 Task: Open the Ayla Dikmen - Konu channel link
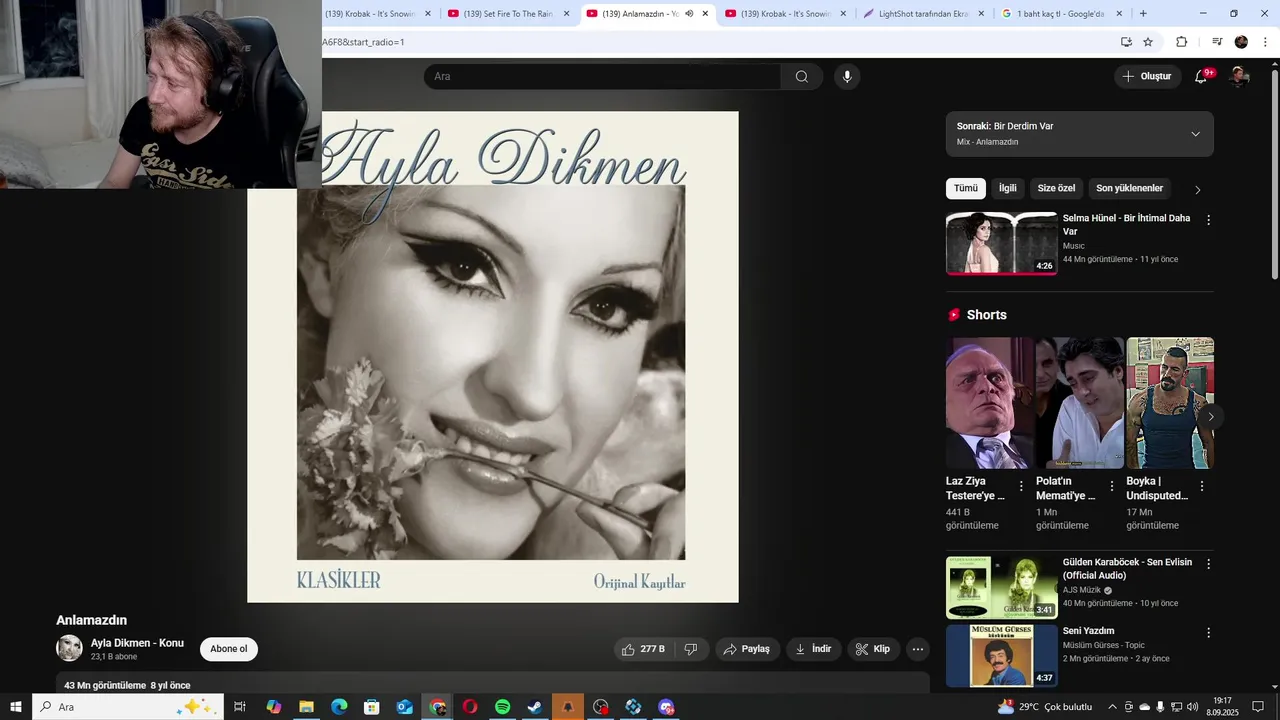[x=137, y=643]
